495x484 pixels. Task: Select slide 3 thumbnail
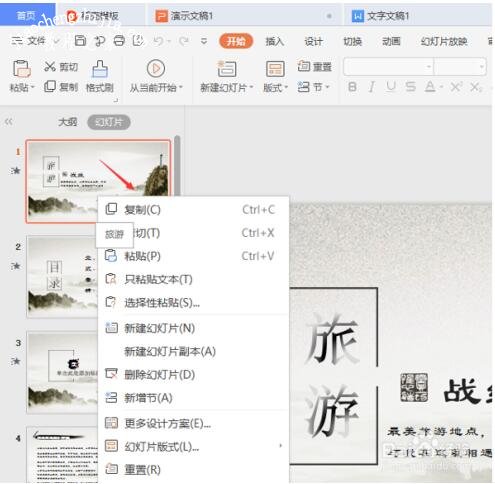tap(62, 372)
